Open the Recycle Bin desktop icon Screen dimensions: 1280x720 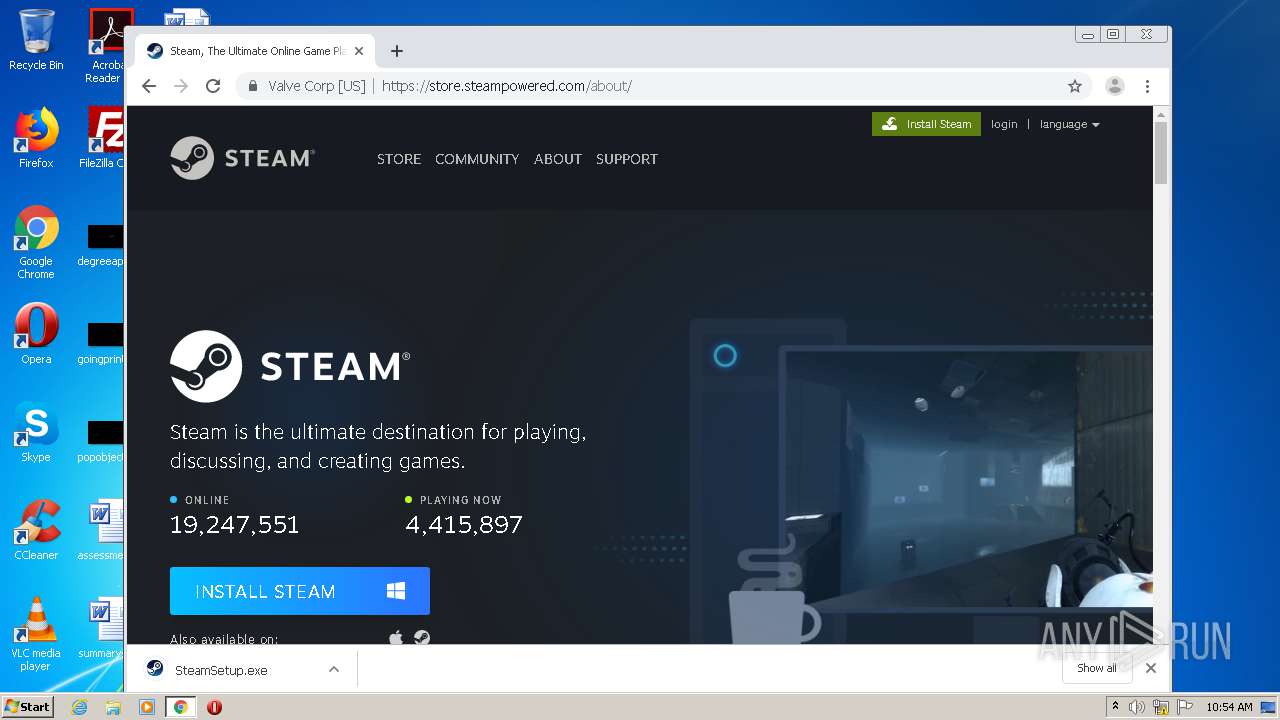click(x=36, y=40)
